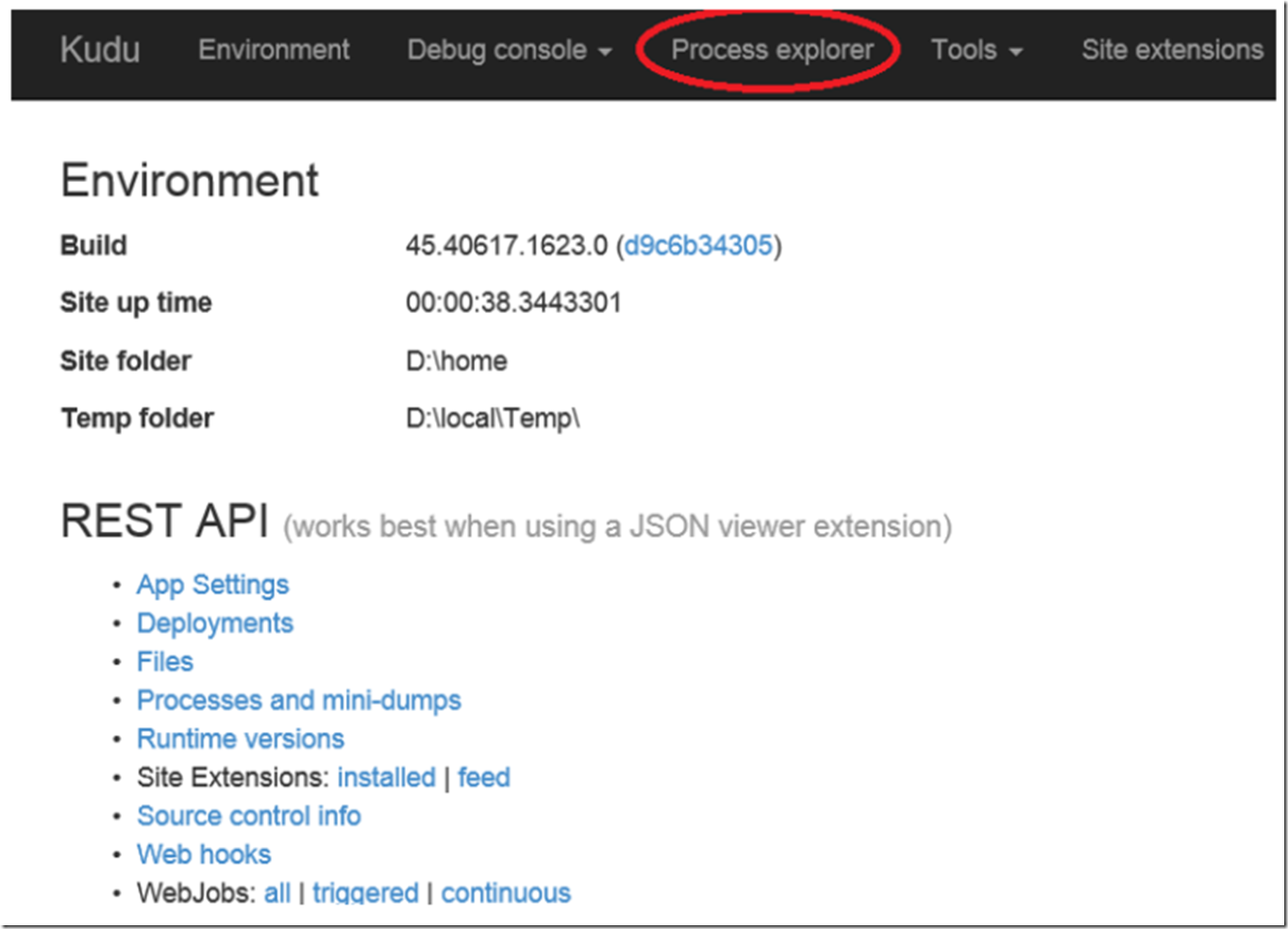Open the Files REST link
Image resolution: width=1288 pixels, height=929 pixels.
(165, 661)
